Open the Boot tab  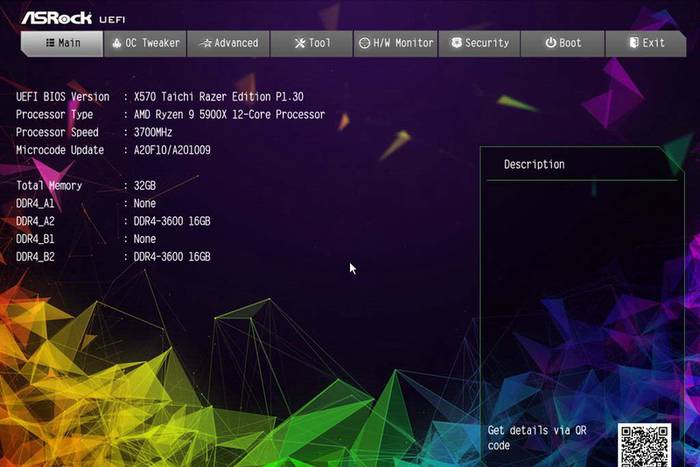(562, 43)
